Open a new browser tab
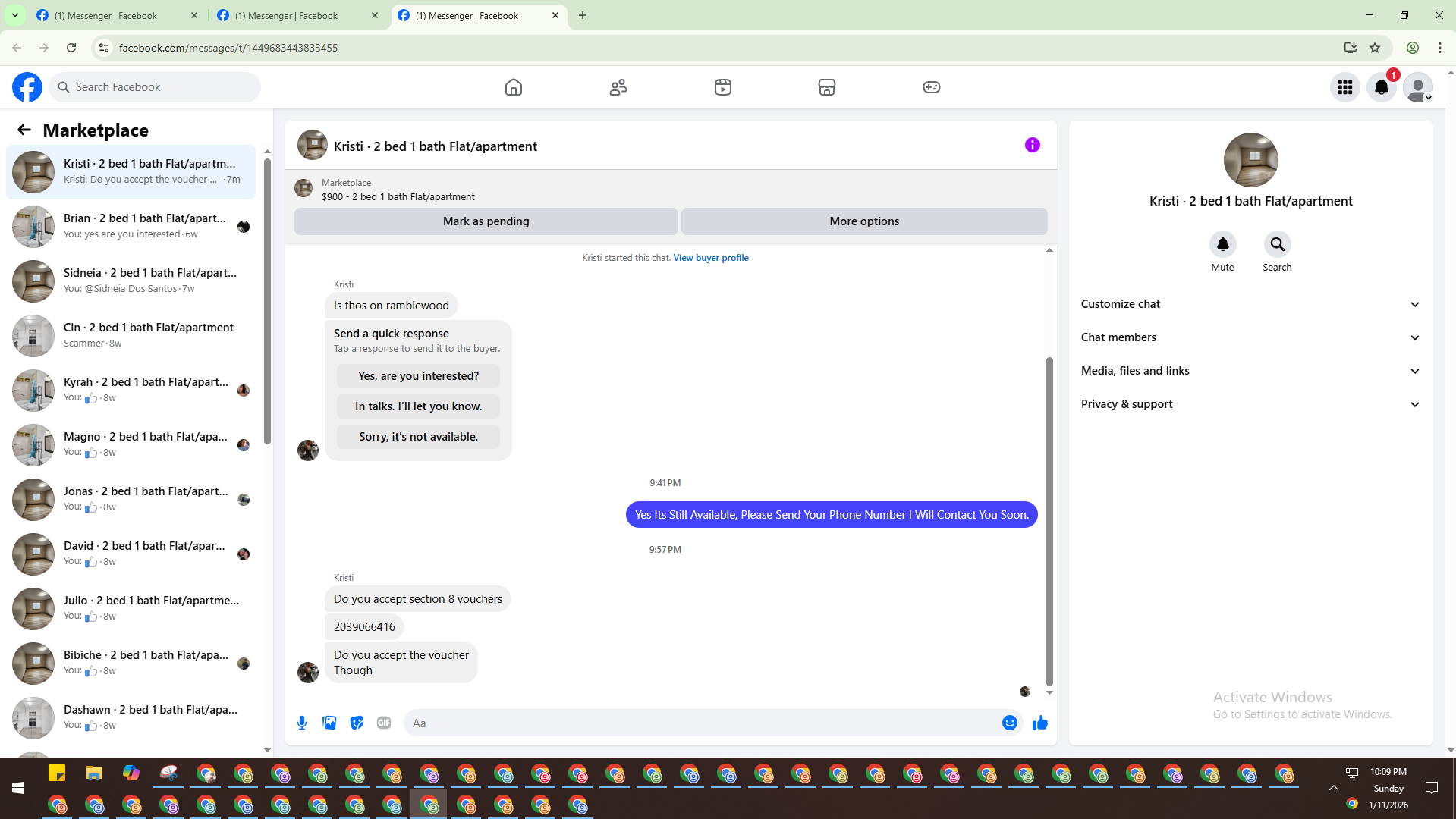 583,15
